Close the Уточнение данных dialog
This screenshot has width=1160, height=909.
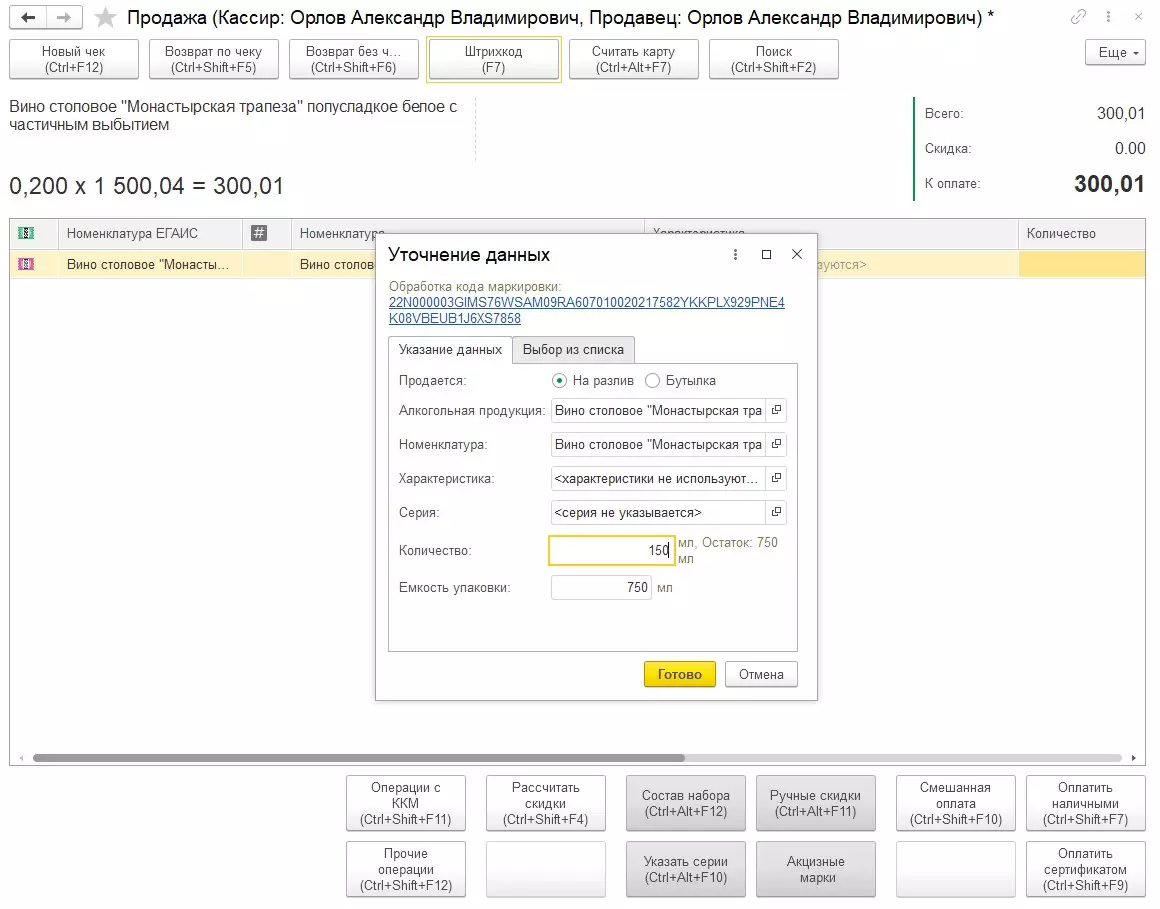click(x=797, y=254)
